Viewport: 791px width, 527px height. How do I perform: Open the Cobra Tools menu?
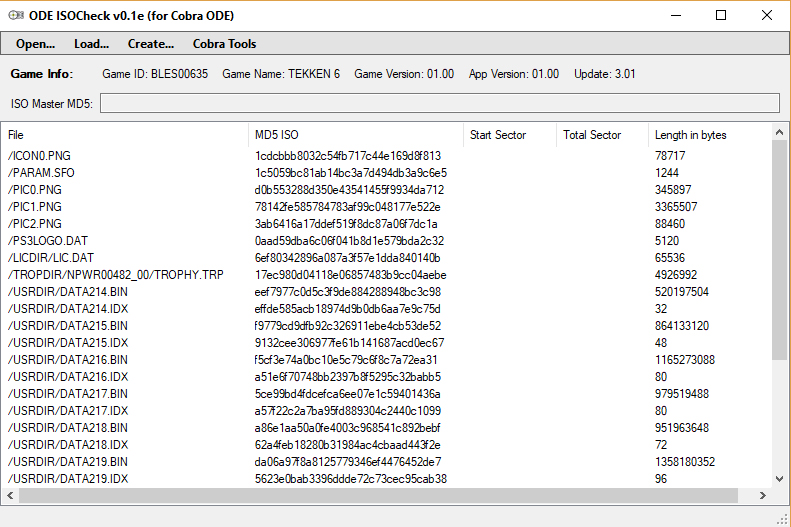(224, 44)
